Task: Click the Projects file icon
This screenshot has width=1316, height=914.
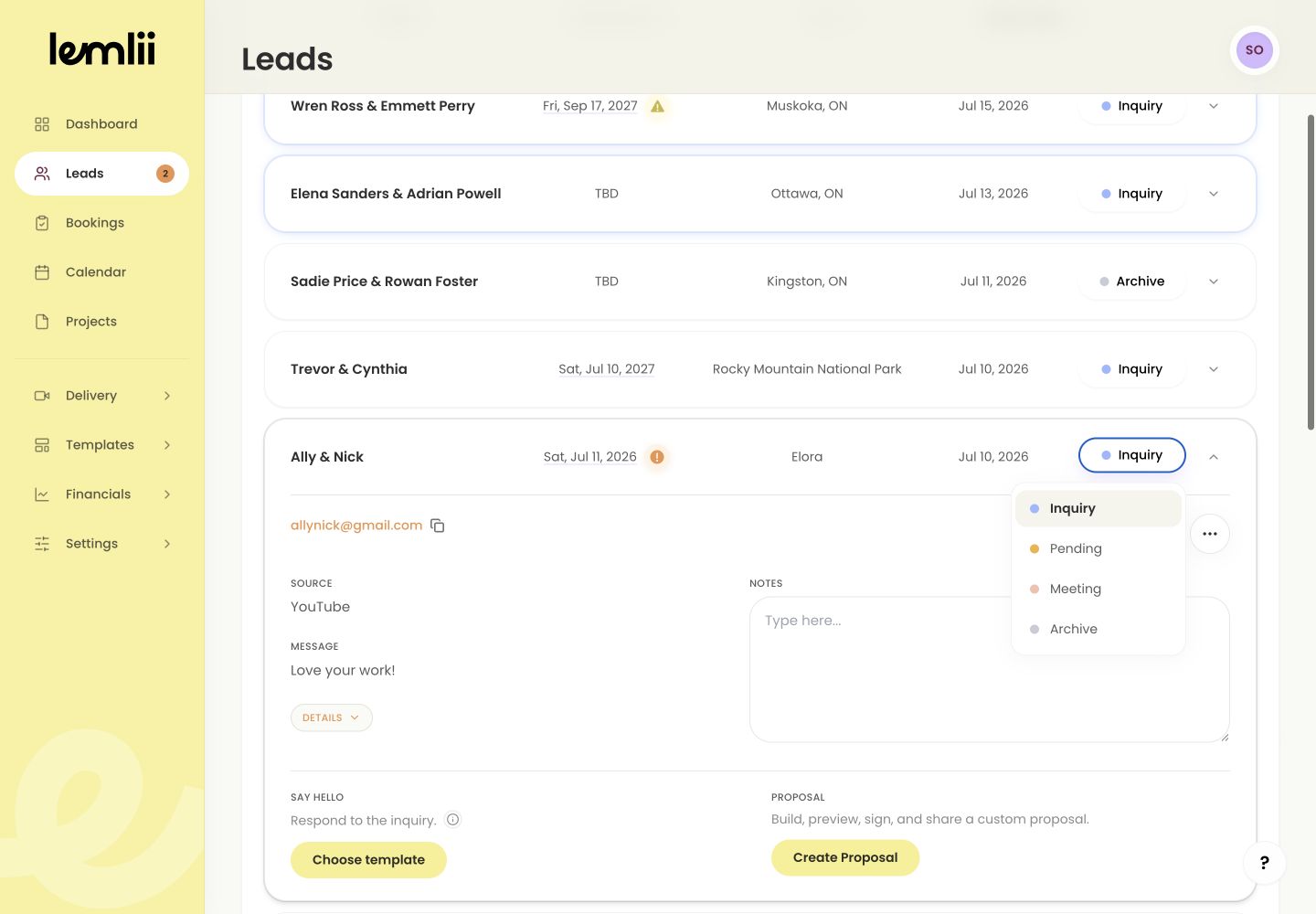Action: (x=42, y=322)
